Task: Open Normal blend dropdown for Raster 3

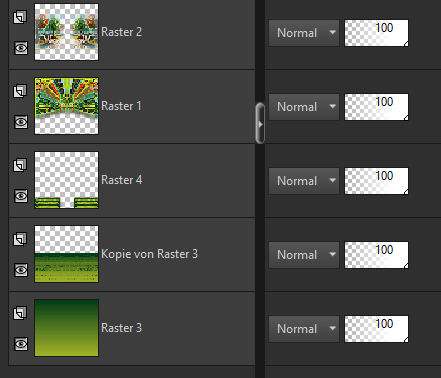Action: point(304,329)
